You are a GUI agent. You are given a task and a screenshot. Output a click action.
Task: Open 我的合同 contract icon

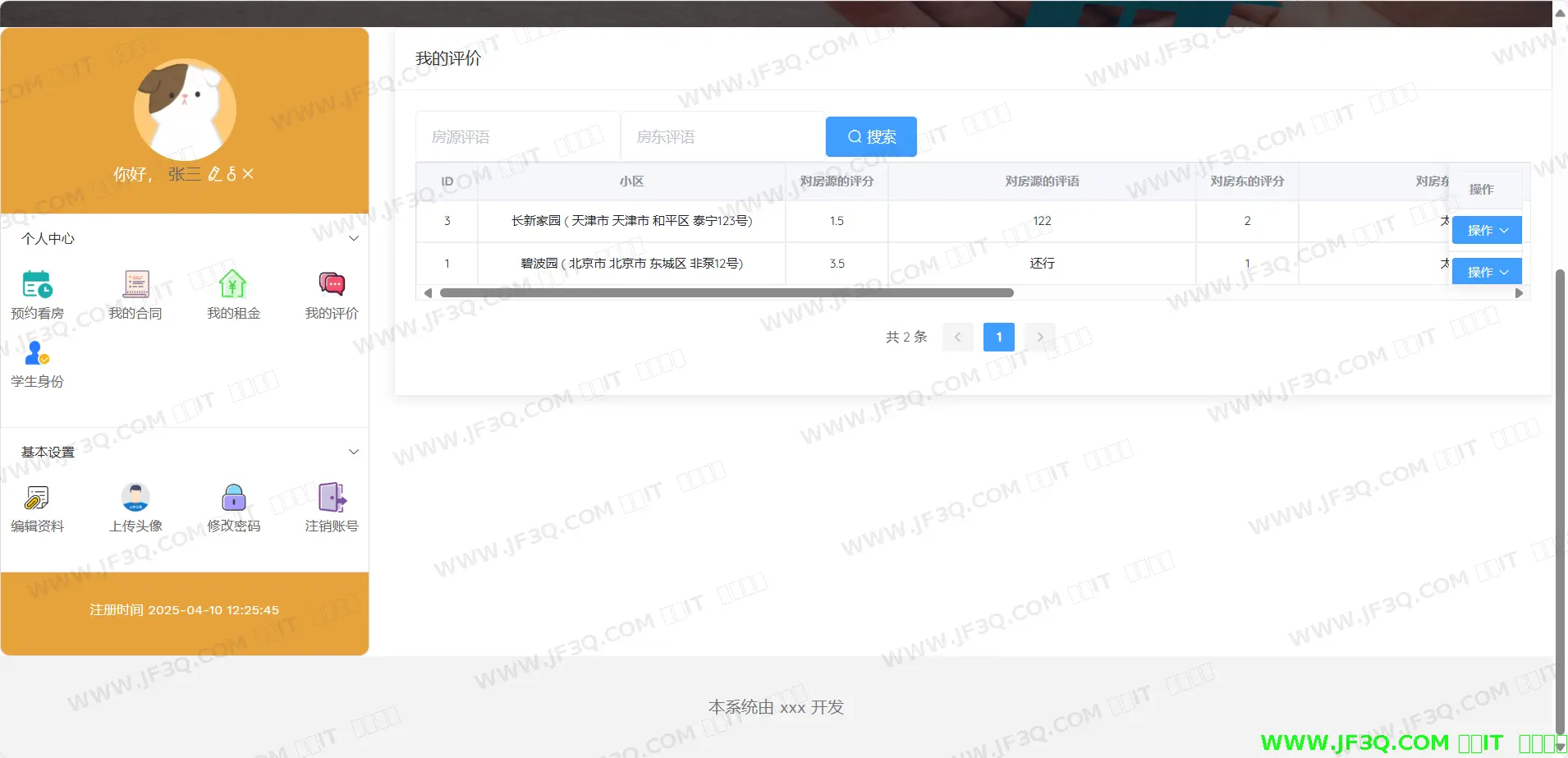(135, 285)
